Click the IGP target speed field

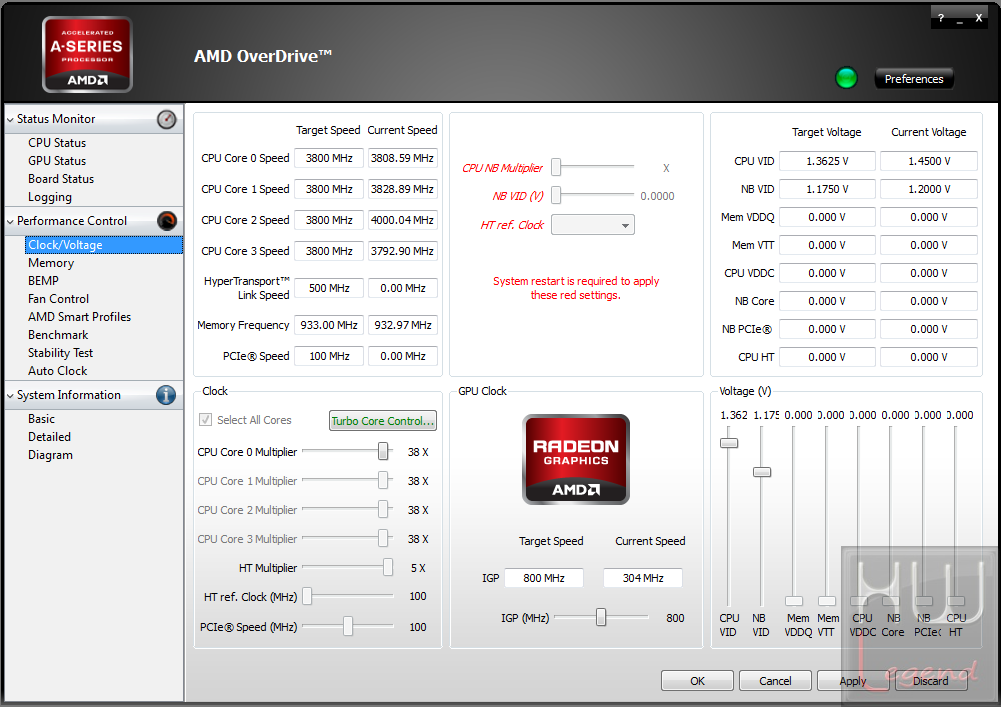(544, 578)
